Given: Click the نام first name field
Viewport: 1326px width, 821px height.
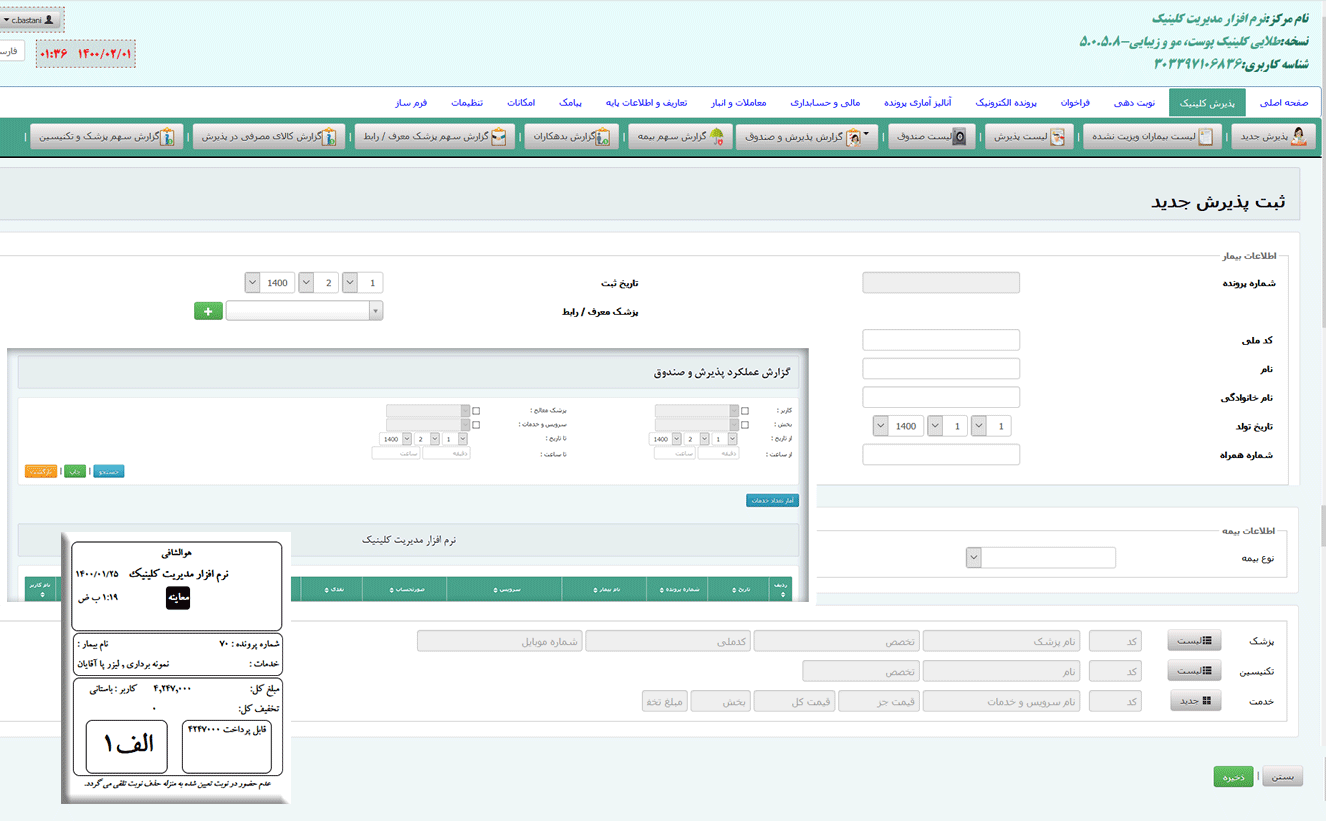Looking at the screenshot, I should coord(941,369).
